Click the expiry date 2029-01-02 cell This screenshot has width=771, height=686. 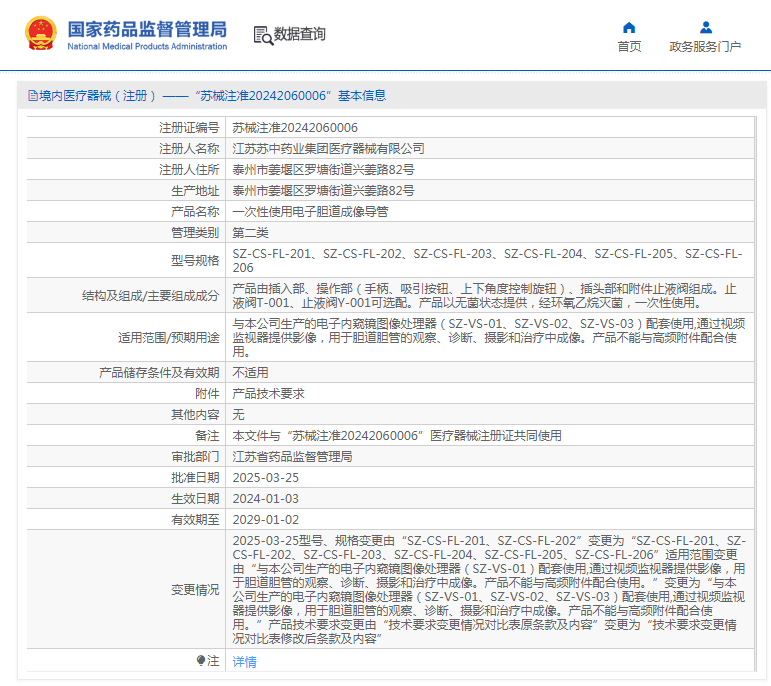pyautogui.click(x=265, y=519)
